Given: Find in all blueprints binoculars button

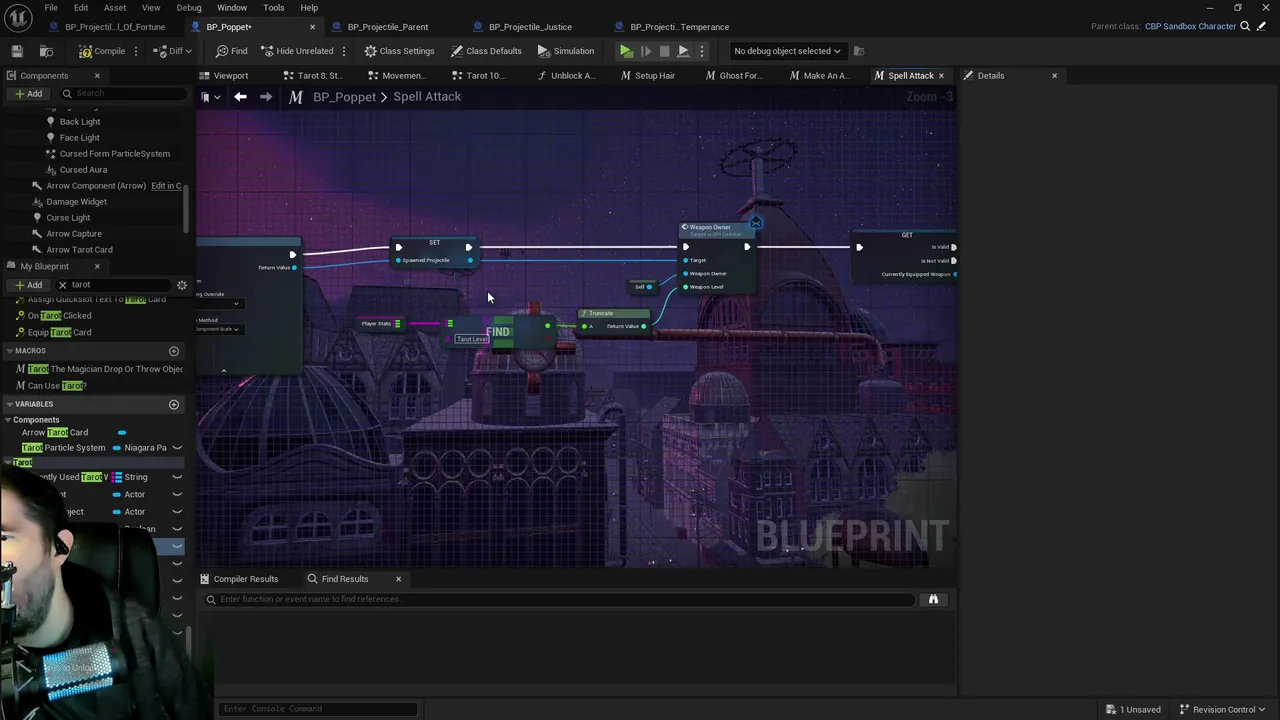Looking at the screenshot, I should click(x=933, y=599).
